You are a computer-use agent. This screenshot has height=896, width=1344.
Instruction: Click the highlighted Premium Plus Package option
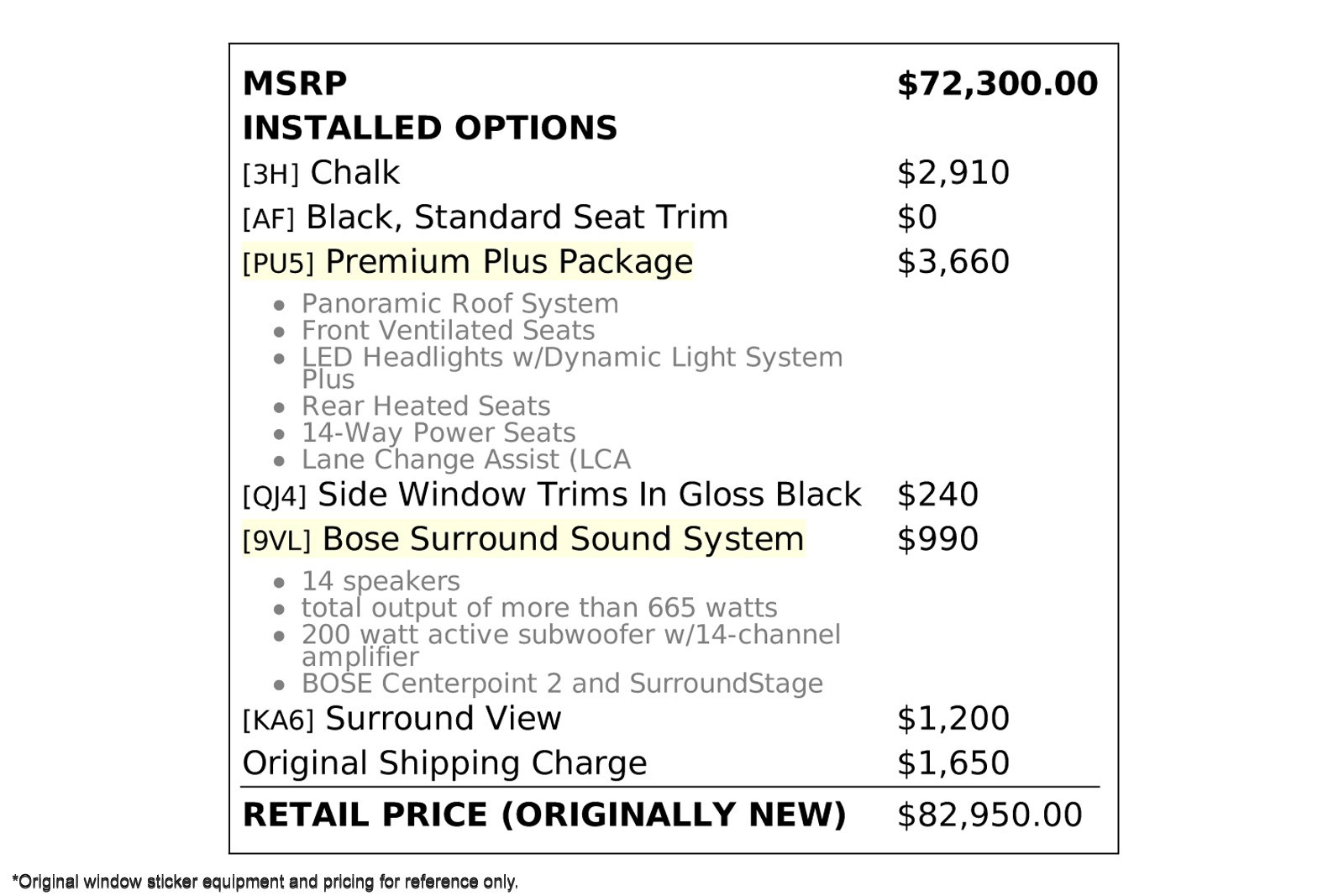[x=467, y=261]
